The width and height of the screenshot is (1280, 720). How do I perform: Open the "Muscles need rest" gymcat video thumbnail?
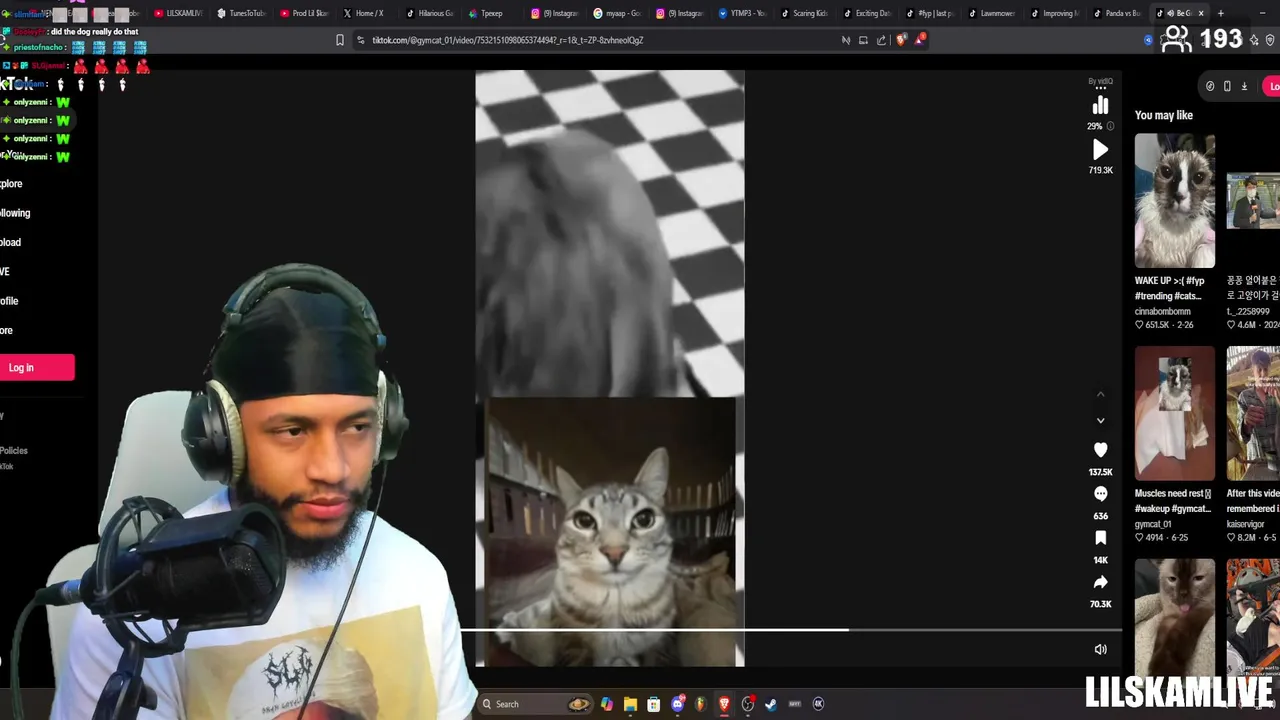(x=1175, y=414)
